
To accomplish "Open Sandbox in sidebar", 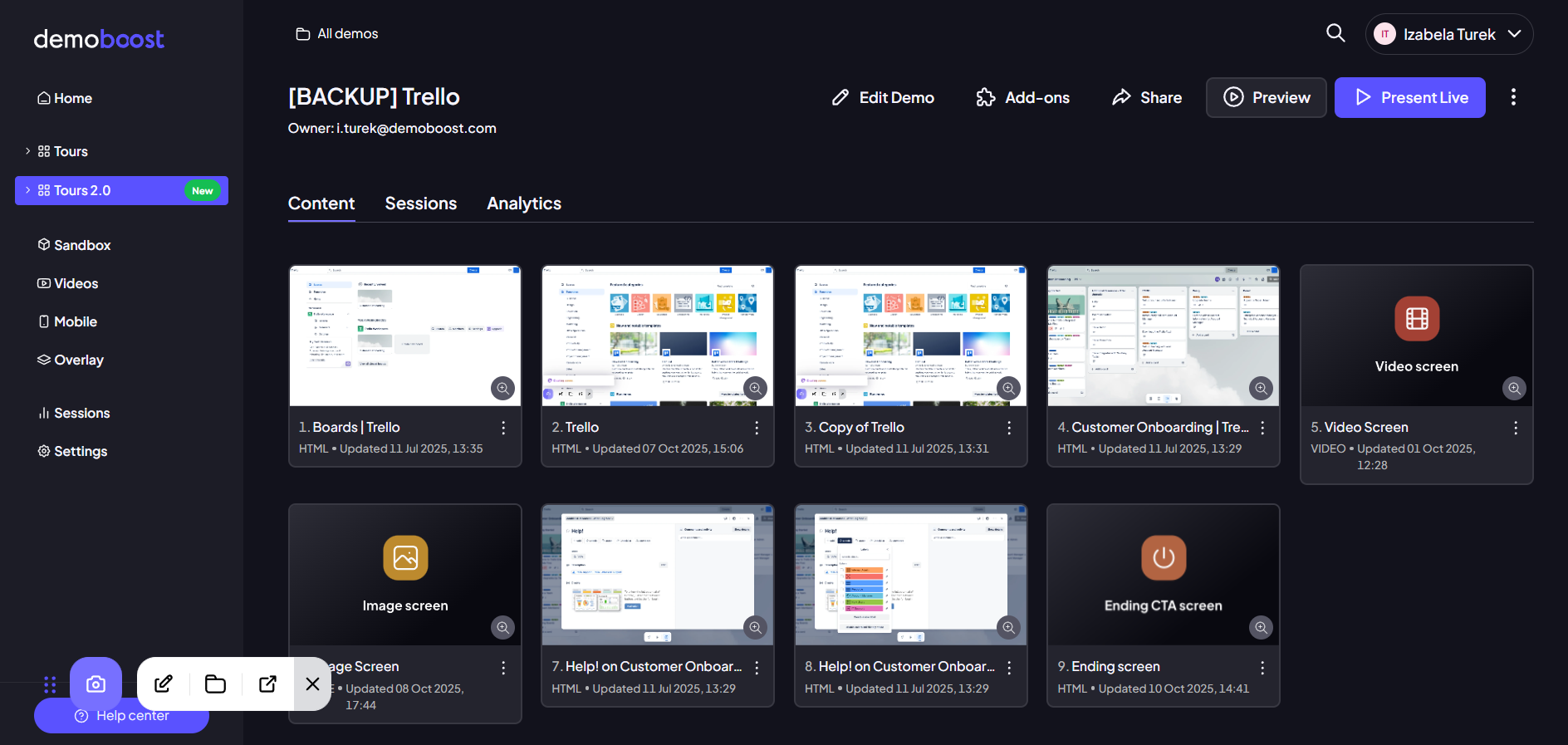I will coord(74,245).
